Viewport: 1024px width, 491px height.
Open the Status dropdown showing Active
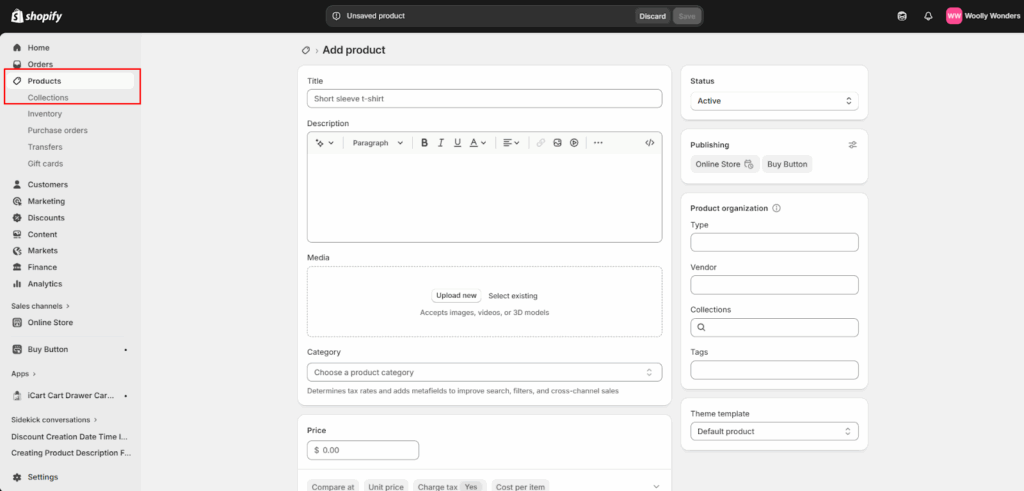coord(774,101)
